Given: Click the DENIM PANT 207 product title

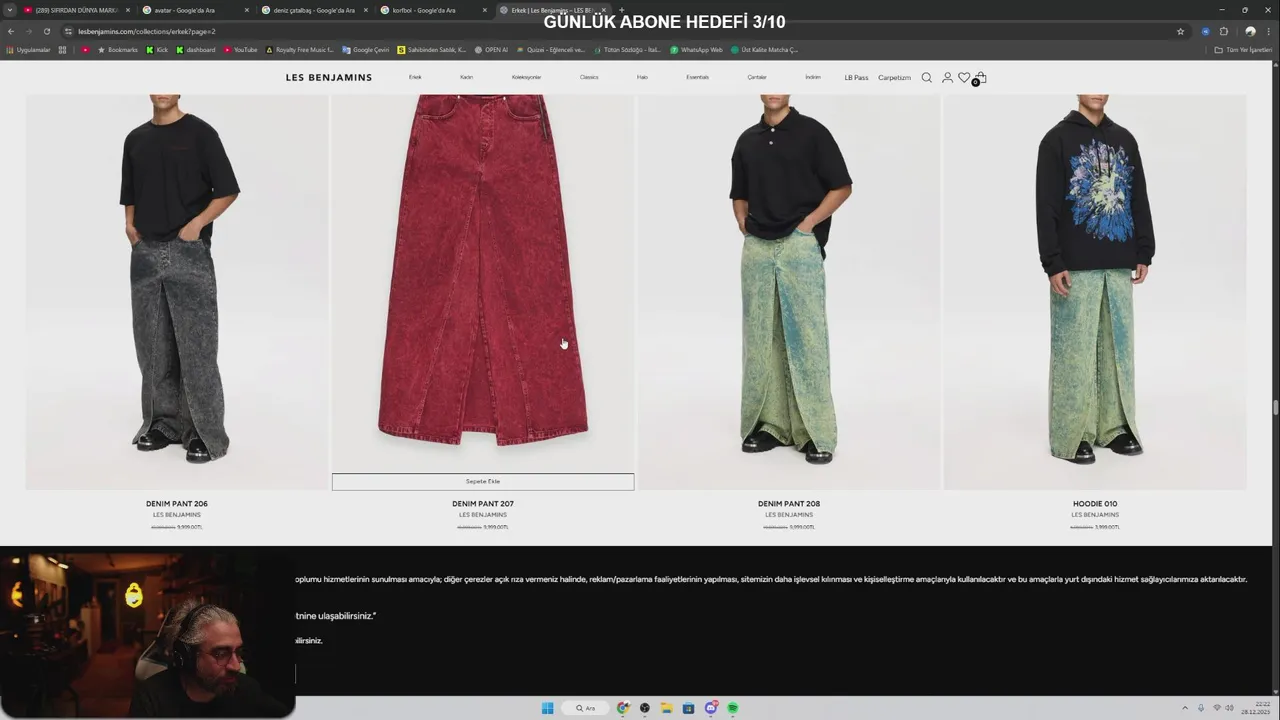Looking at the screenshot, I should pos(483,504).
